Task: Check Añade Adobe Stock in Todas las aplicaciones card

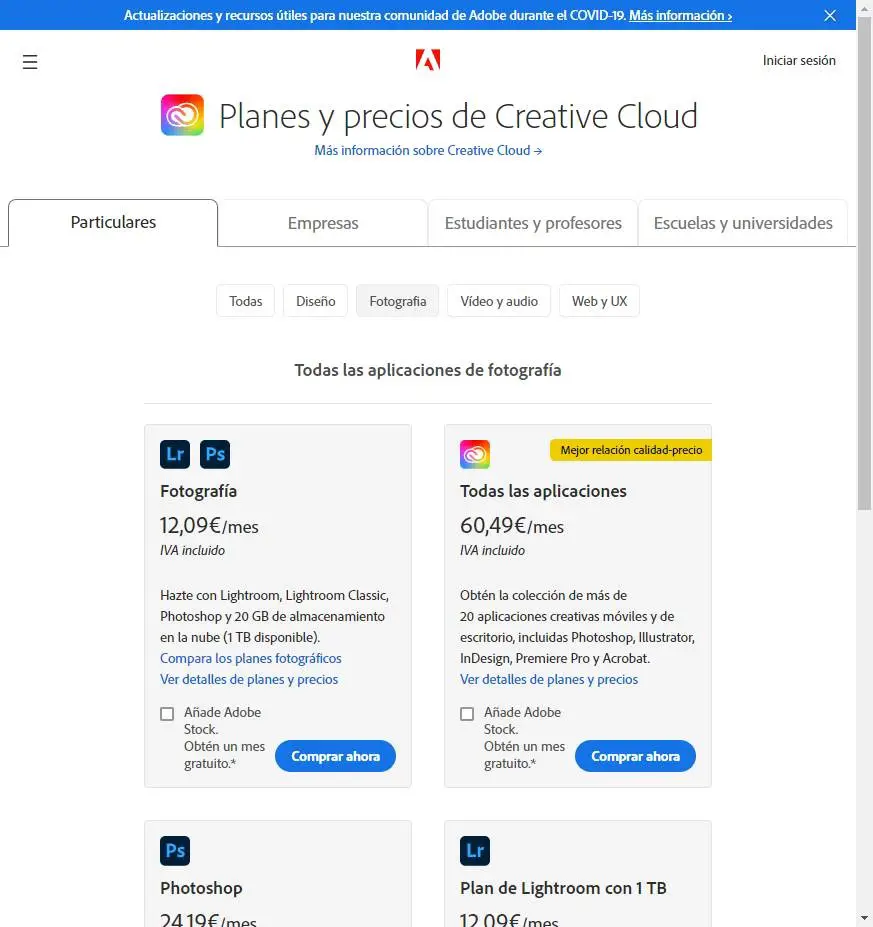Action: point(467,714)
